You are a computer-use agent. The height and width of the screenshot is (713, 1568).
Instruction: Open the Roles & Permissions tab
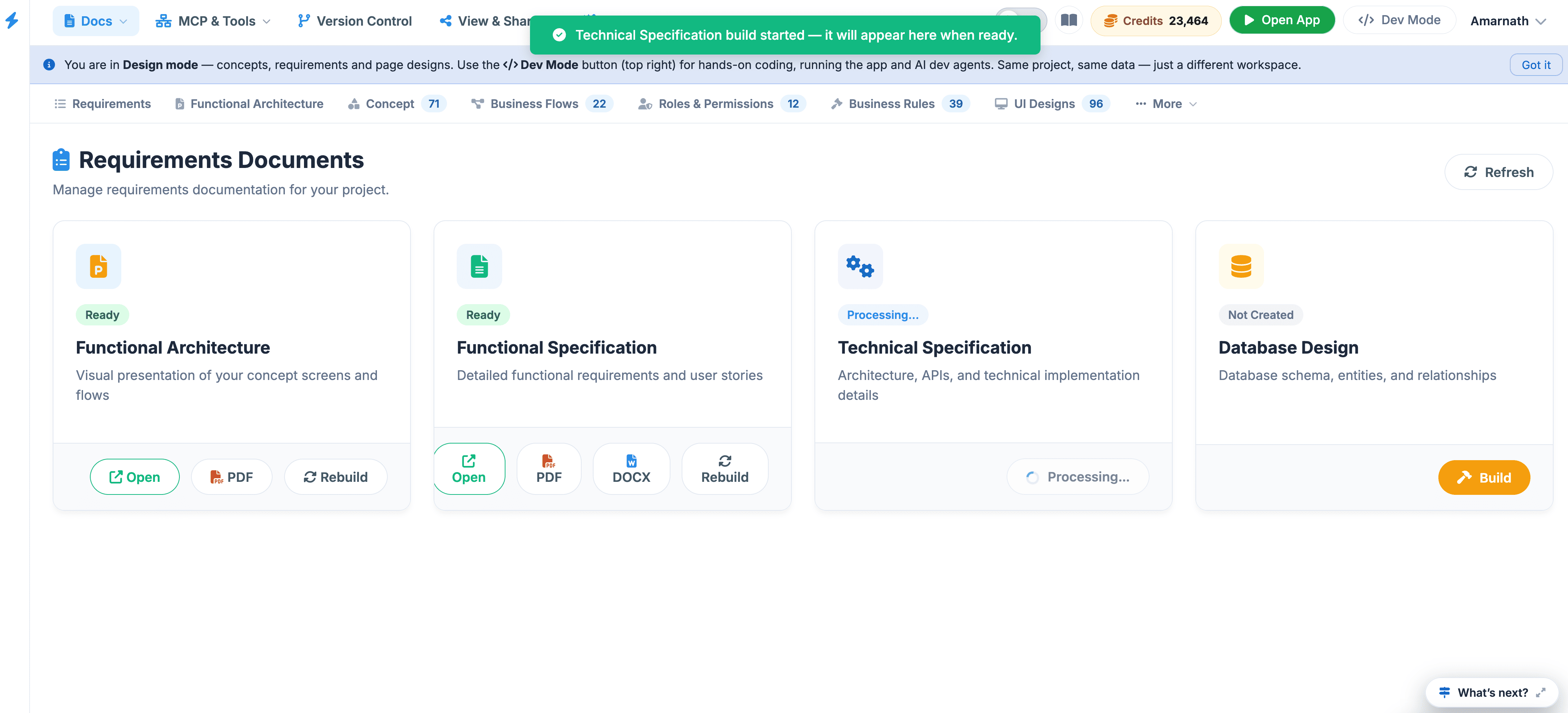pos(721,104)
